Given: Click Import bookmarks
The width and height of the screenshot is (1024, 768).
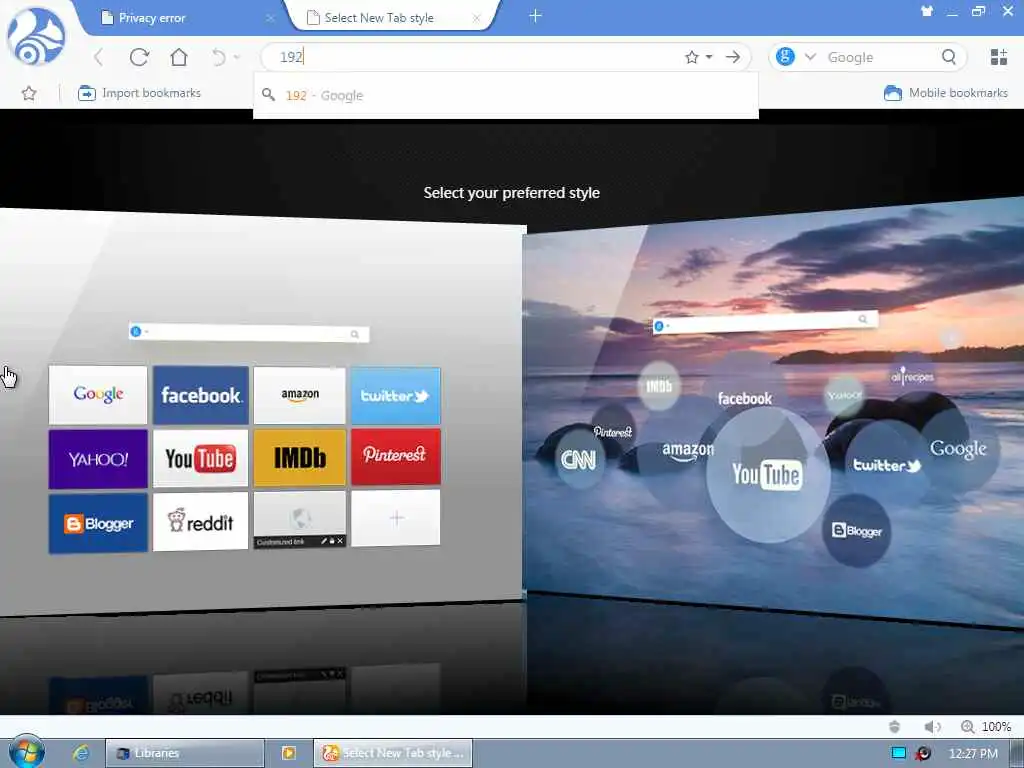Looking at the screenshot, I should coord(139,93).
